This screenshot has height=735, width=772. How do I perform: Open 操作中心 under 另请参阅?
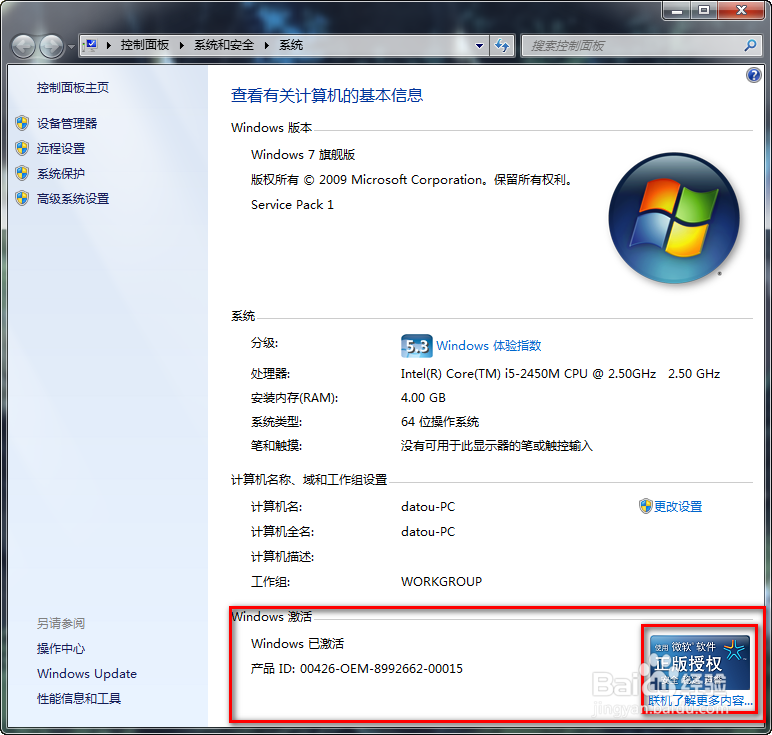(61, 648)
